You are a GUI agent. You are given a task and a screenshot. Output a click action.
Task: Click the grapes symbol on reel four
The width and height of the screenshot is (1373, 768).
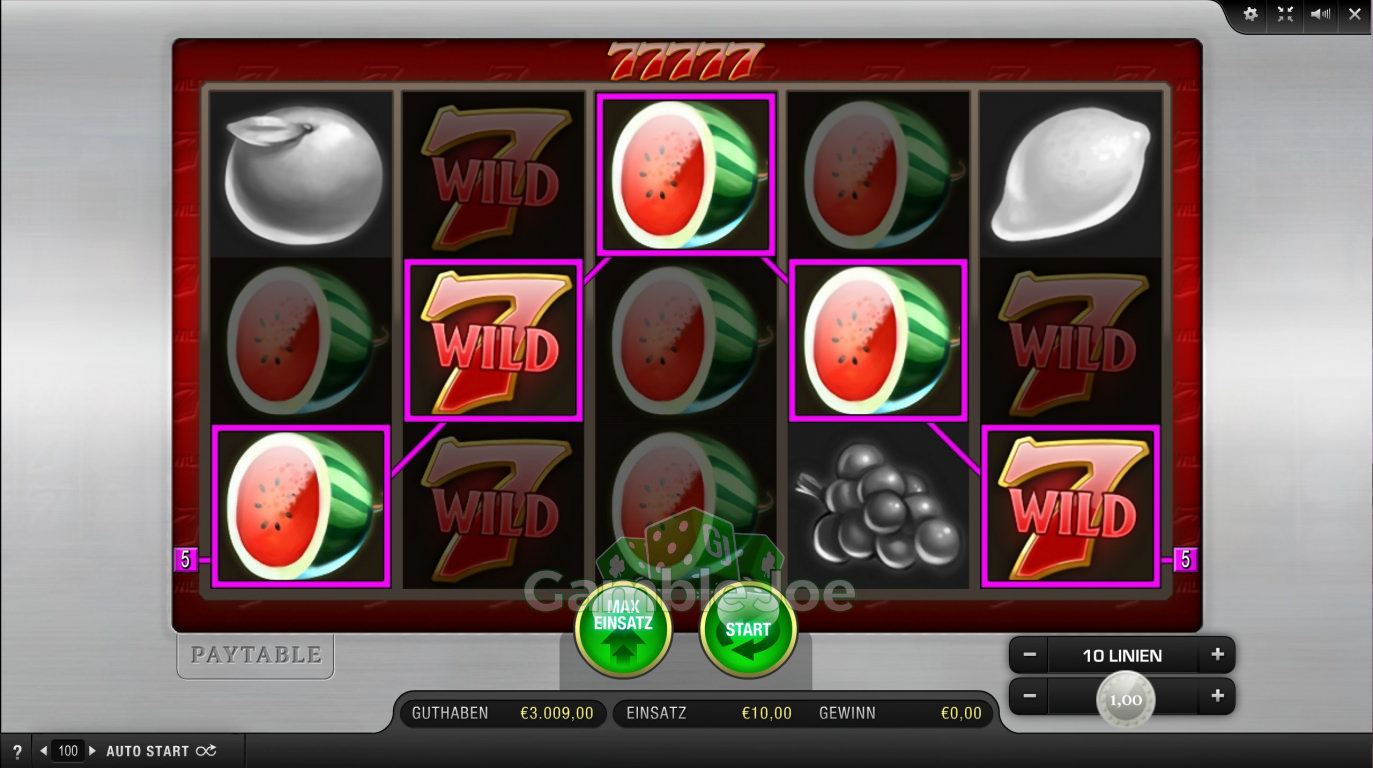point(877,507)
